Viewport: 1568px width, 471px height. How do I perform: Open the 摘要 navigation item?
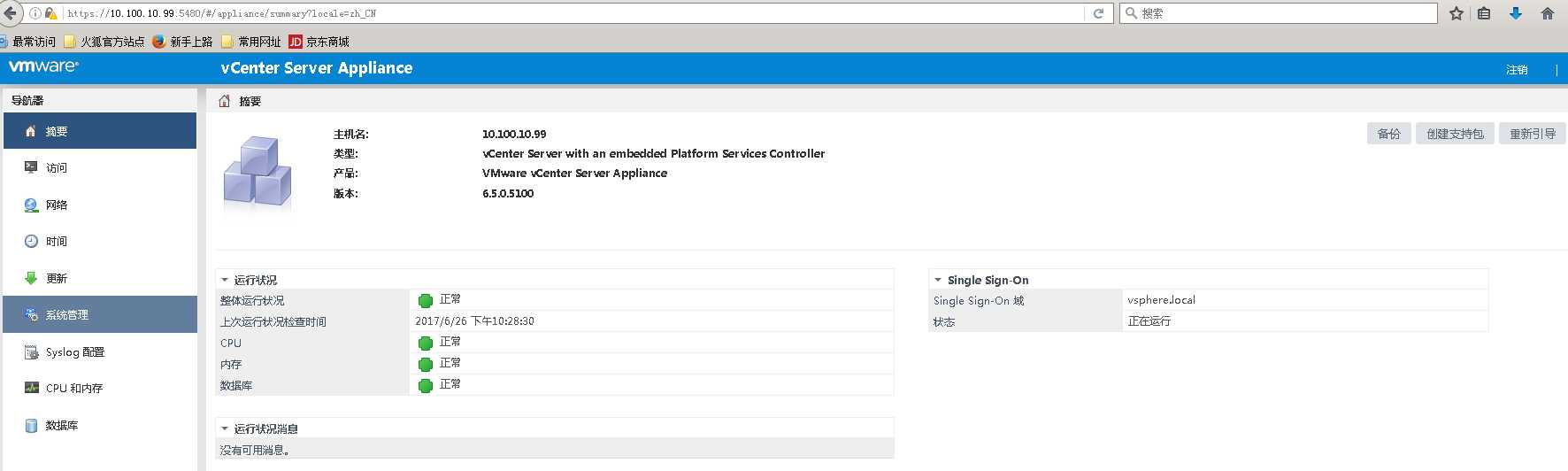click(x=100, y=131)
